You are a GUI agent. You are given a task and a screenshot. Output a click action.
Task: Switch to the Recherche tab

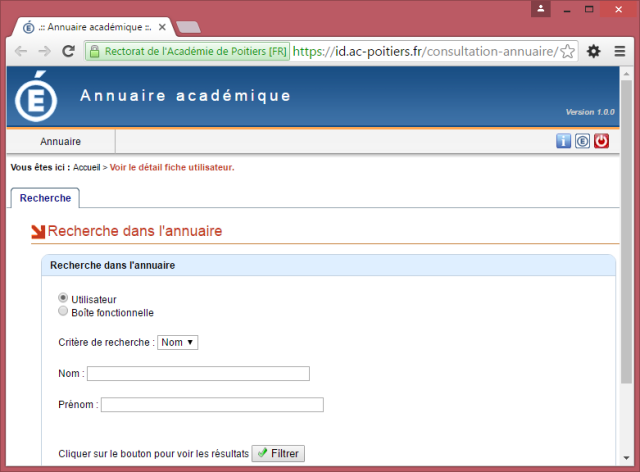[x=45, y=198]
